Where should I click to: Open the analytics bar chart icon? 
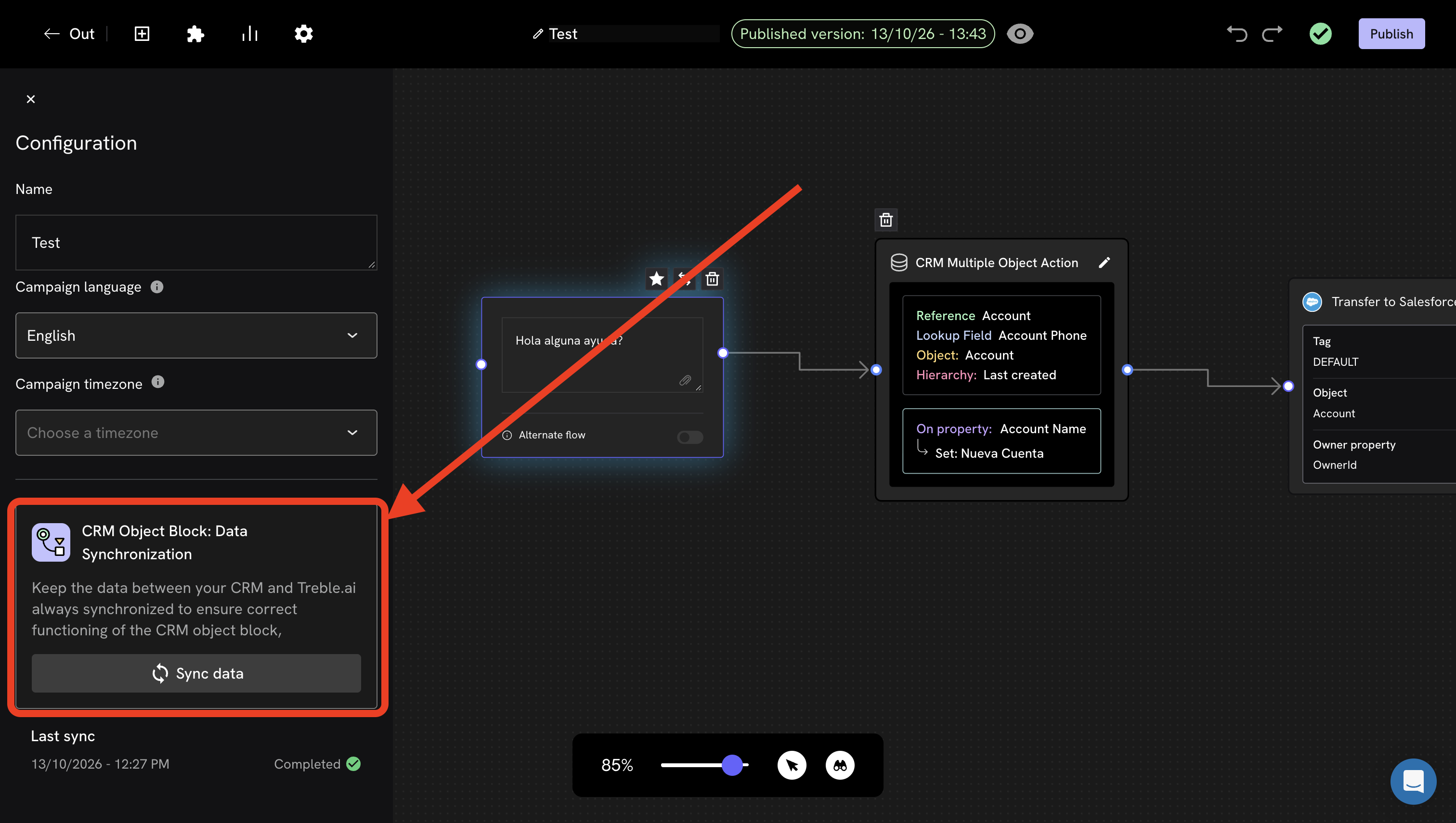click(x=249, y=34)
